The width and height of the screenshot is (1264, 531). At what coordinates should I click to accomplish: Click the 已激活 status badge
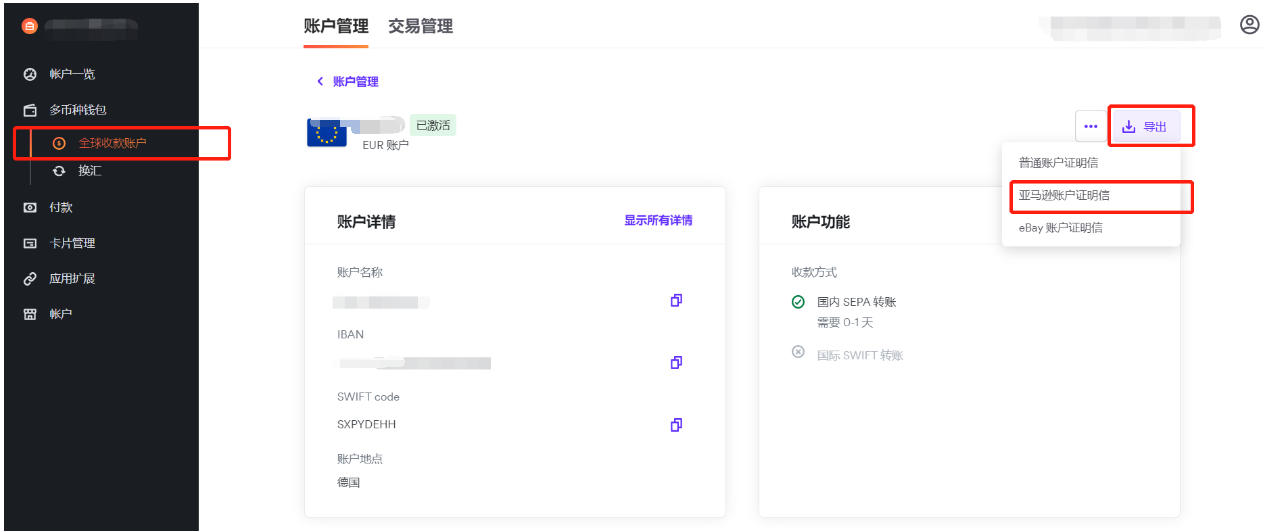click(x=433, y=125)
